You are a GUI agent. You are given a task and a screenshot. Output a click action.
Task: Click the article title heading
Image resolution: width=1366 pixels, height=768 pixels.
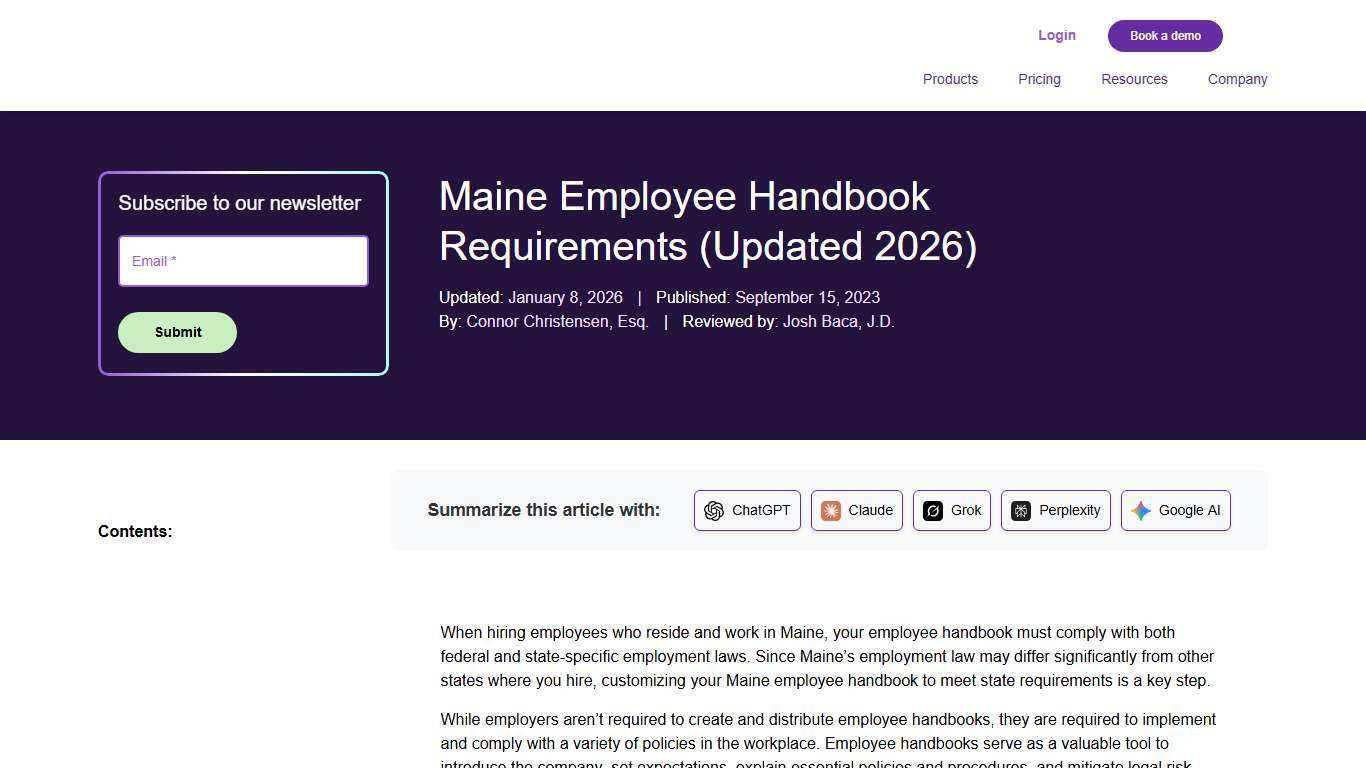pyautogui.click(x=707, y=221)
